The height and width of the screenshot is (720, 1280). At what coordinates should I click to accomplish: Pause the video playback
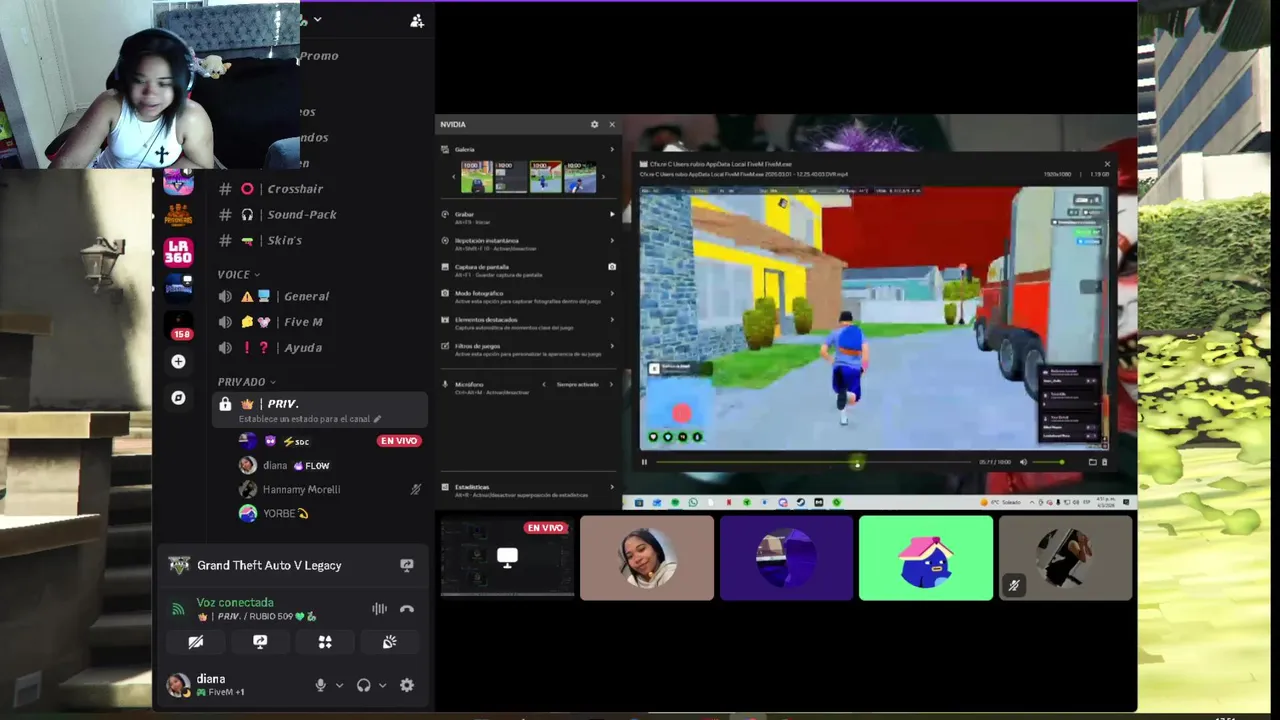[644, 462]
